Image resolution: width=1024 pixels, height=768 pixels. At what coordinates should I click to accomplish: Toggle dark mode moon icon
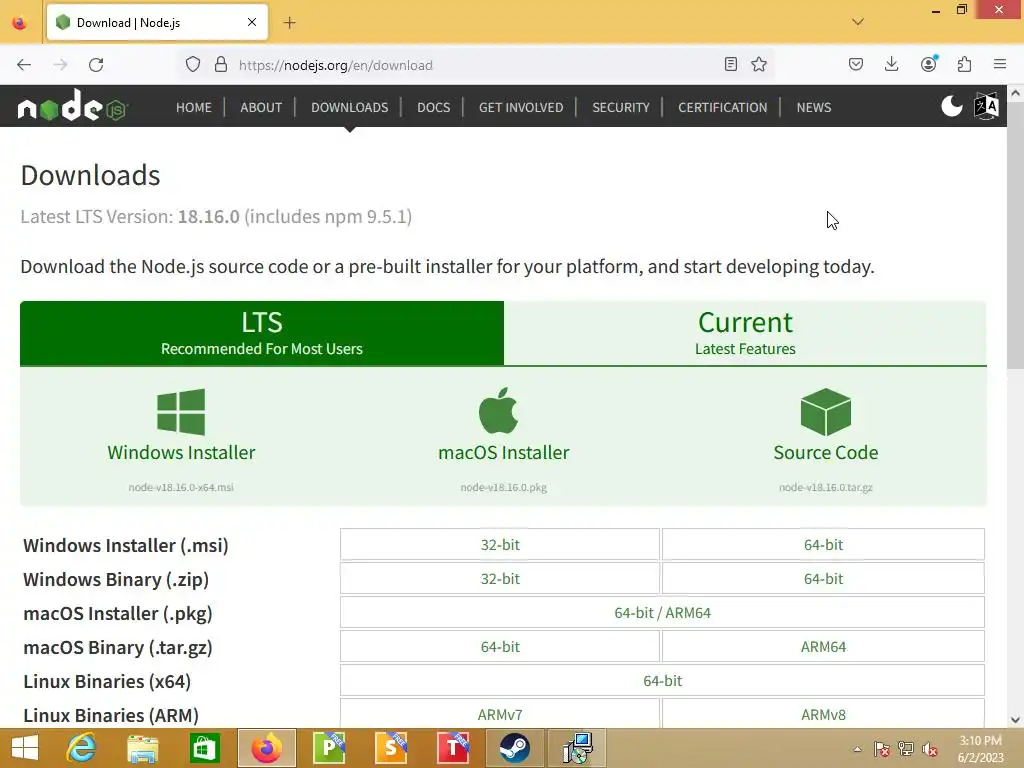coord(952,106)
